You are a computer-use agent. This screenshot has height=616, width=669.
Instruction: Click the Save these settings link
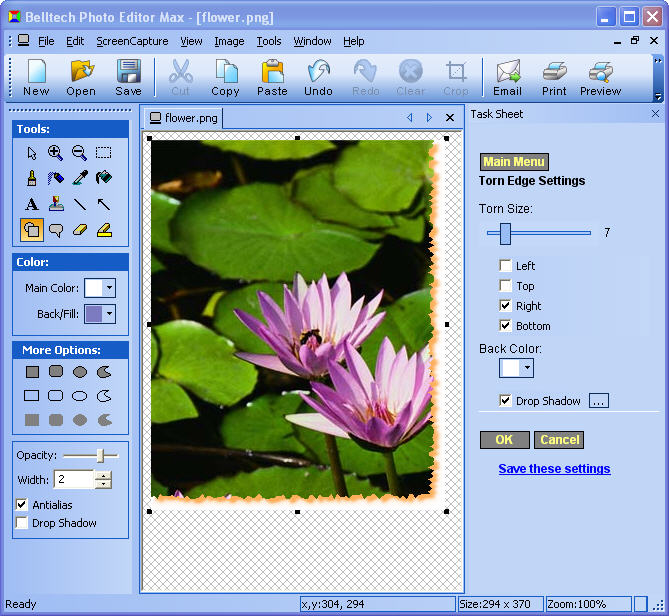[x=554, y=469]
